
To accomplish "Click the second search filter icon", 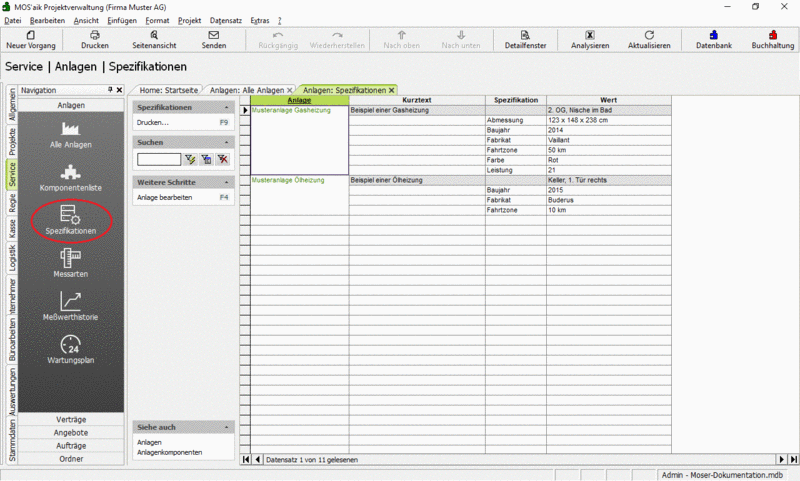I will [x=207, y=159].
